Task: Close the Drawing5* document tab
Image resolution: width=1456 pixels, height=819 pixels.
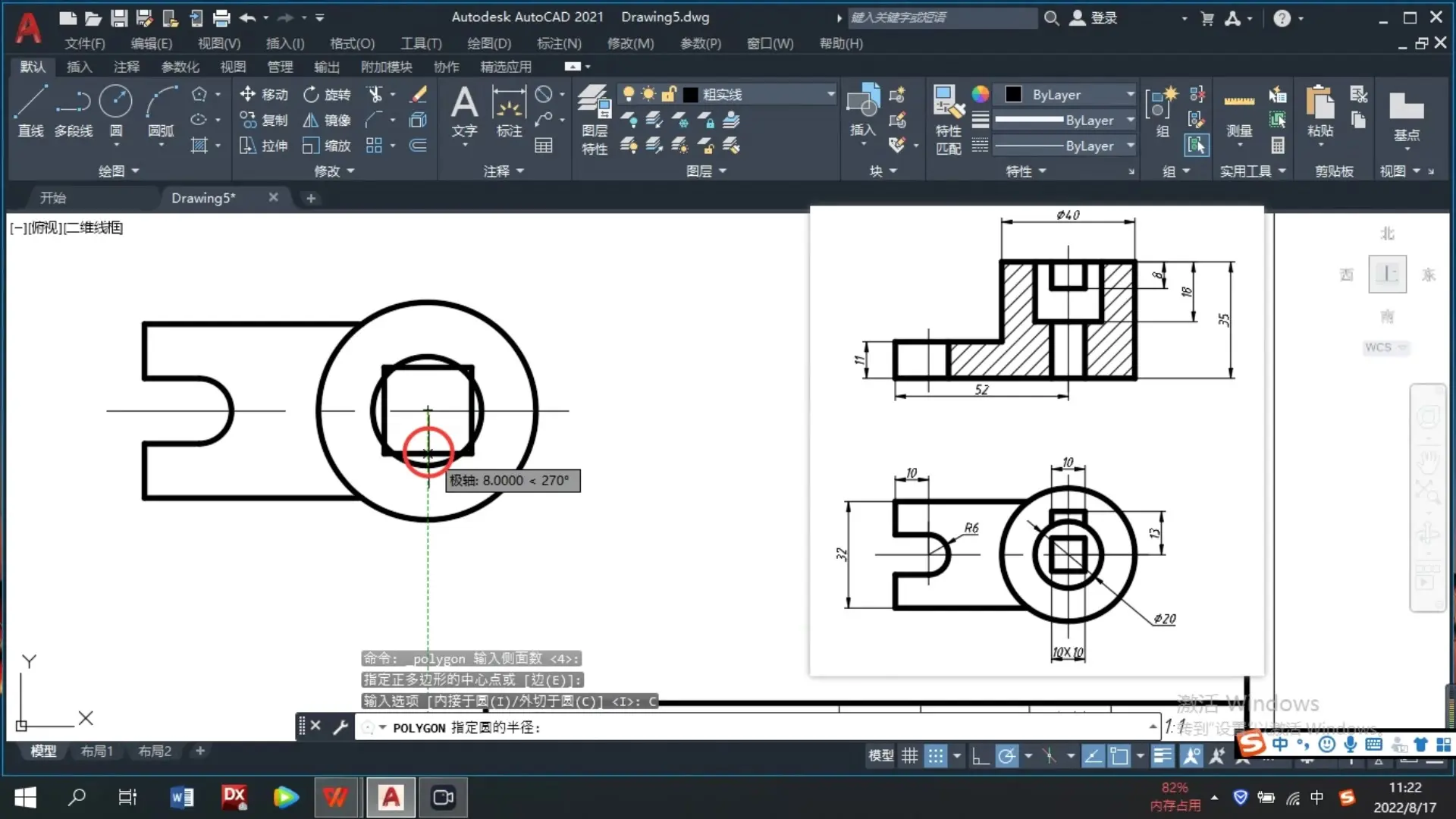Action: pos(273,197)
